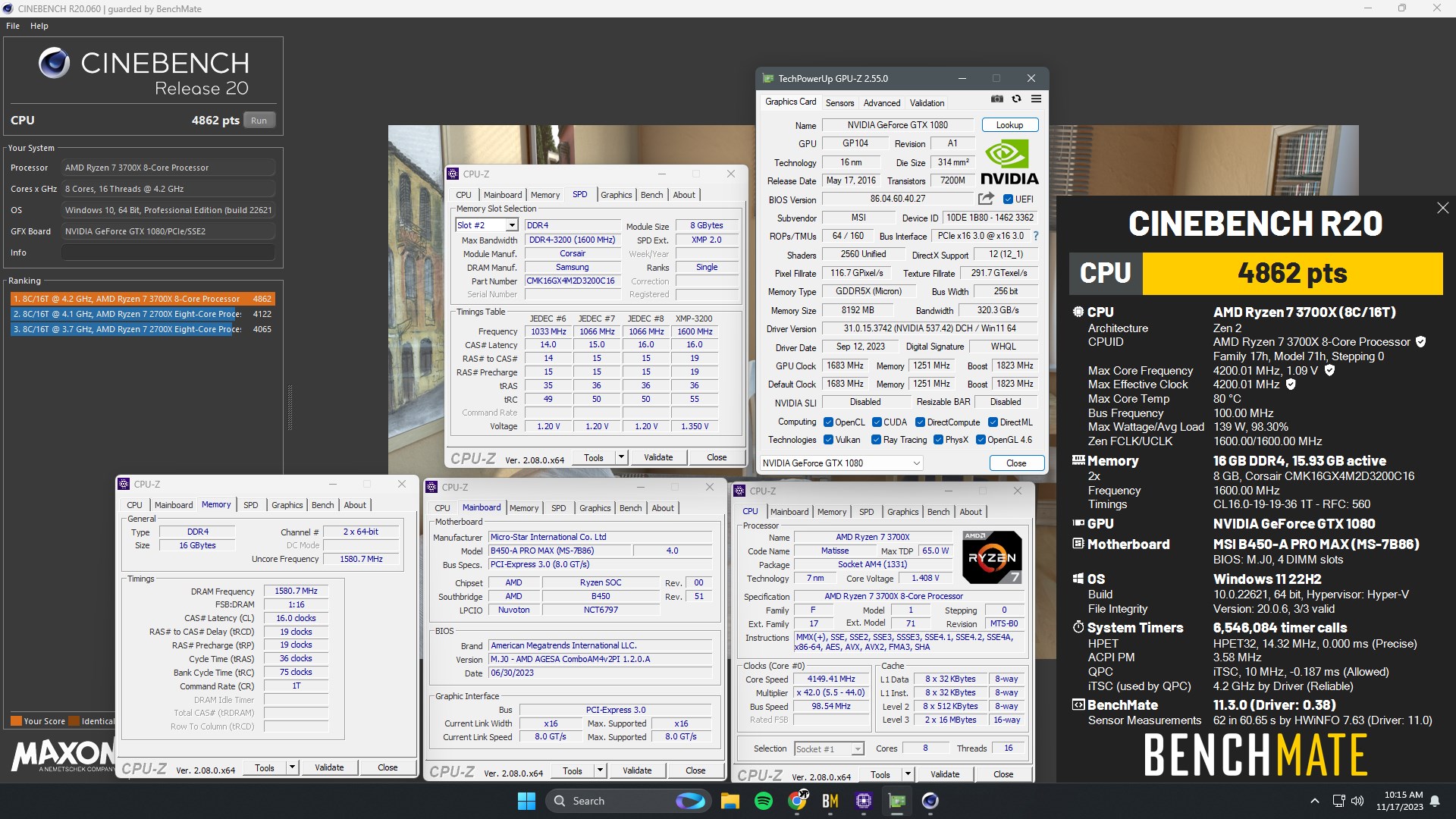Click the Copilot icon in the search box

point(690,801)
